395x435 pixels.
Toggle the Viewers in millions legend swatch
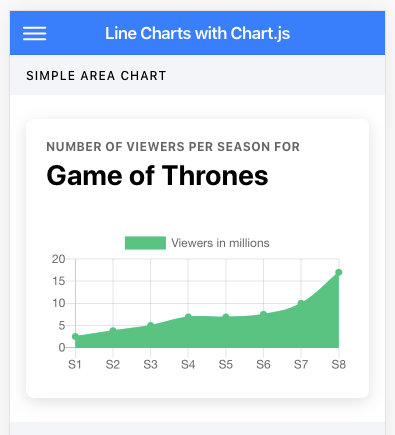145,243
